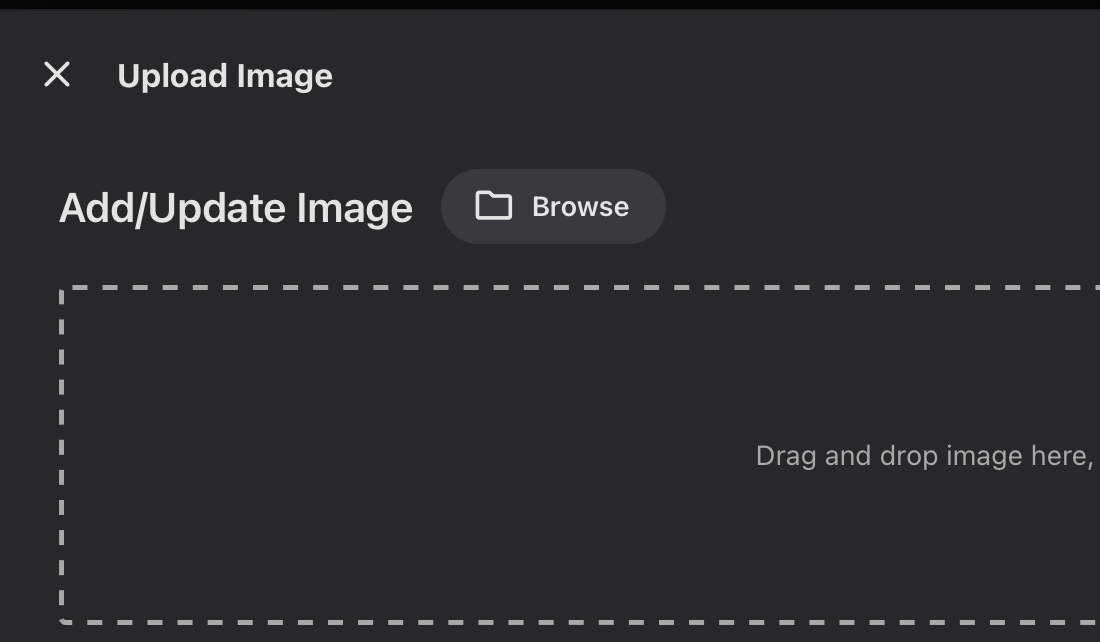Screen dimensions: 1100x642
Task: Click the "Add/Update Image" heading
Action: (236, 208)
